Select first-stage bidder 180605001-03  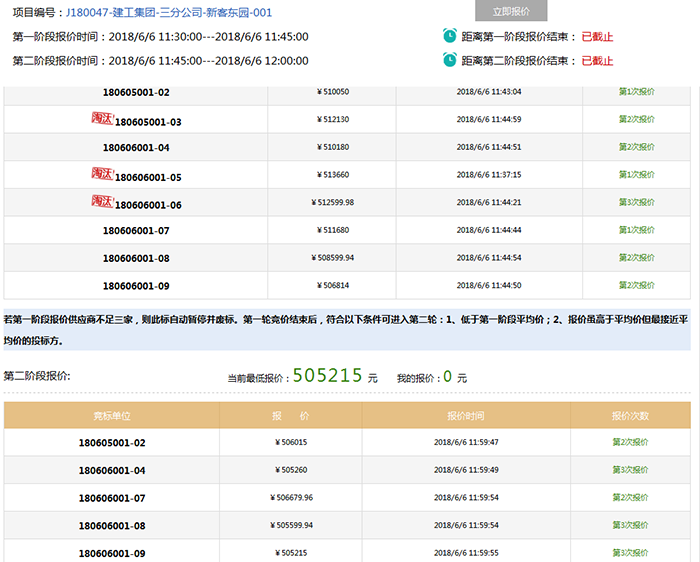tap(148, 122)
